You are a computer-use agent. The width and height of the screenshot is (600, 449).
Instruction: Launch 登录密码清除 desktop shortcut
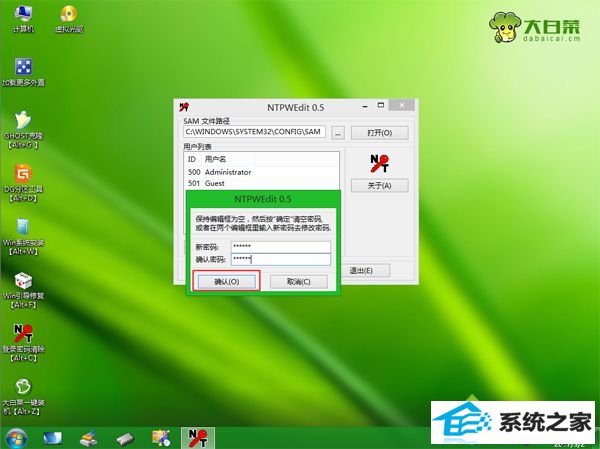[23, 343]
